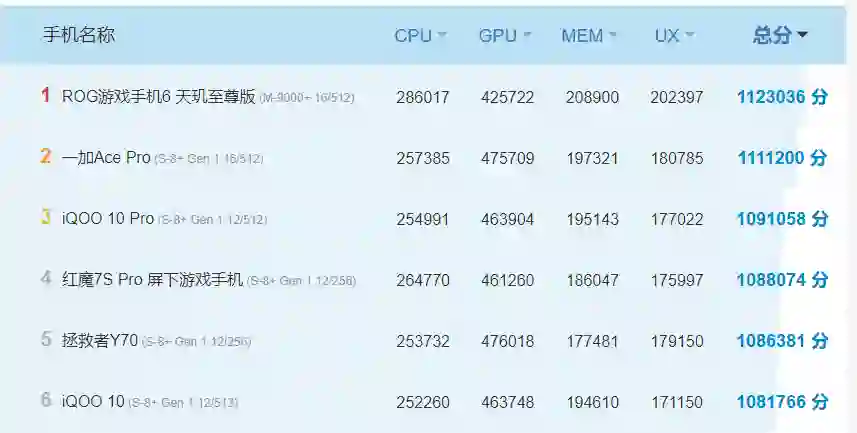The image size is (857, 433).
Task: Select total score 1086381 分
Action: point(782,341)
